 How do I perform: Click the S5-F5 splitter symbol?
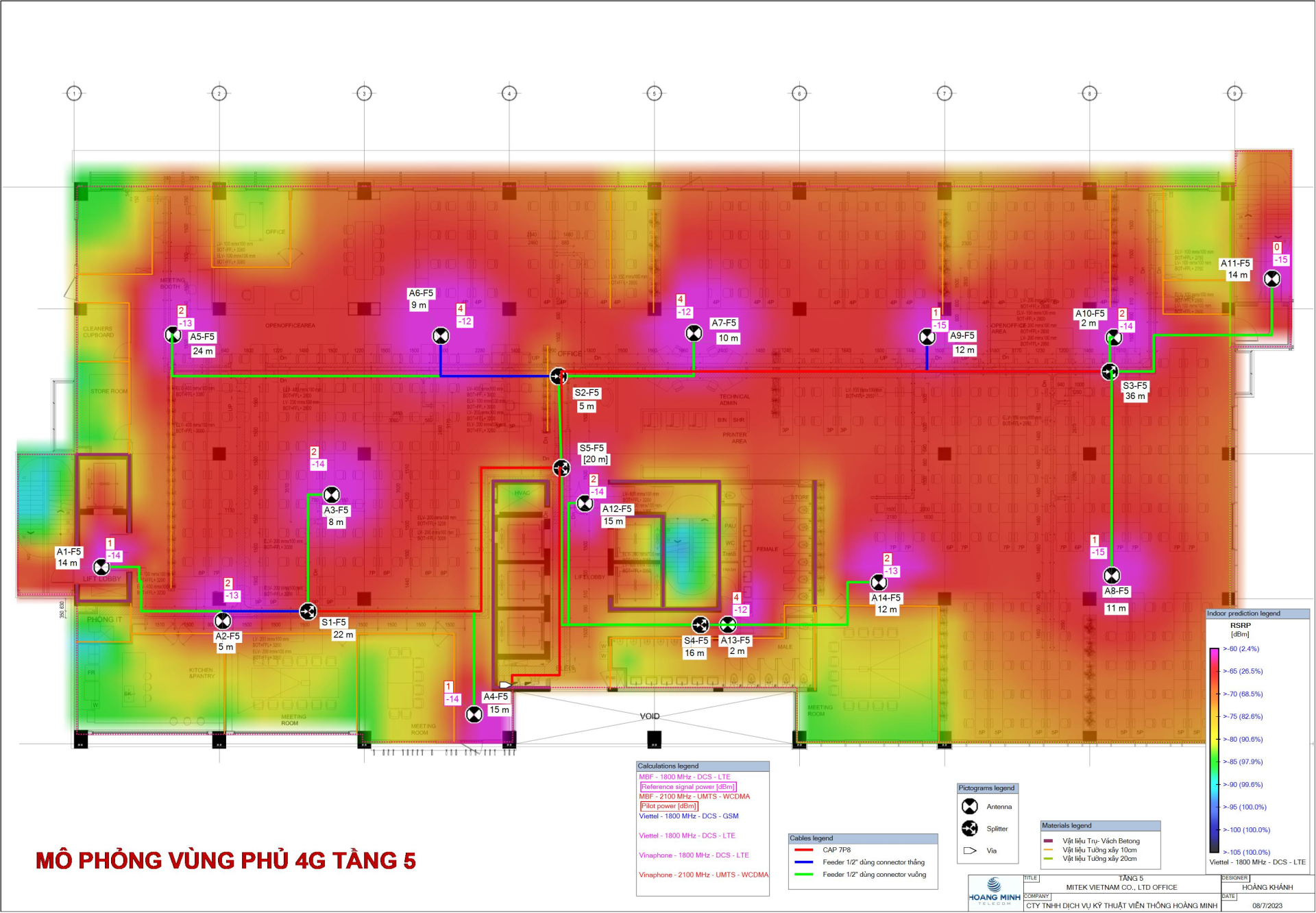(x=561, y=468)
